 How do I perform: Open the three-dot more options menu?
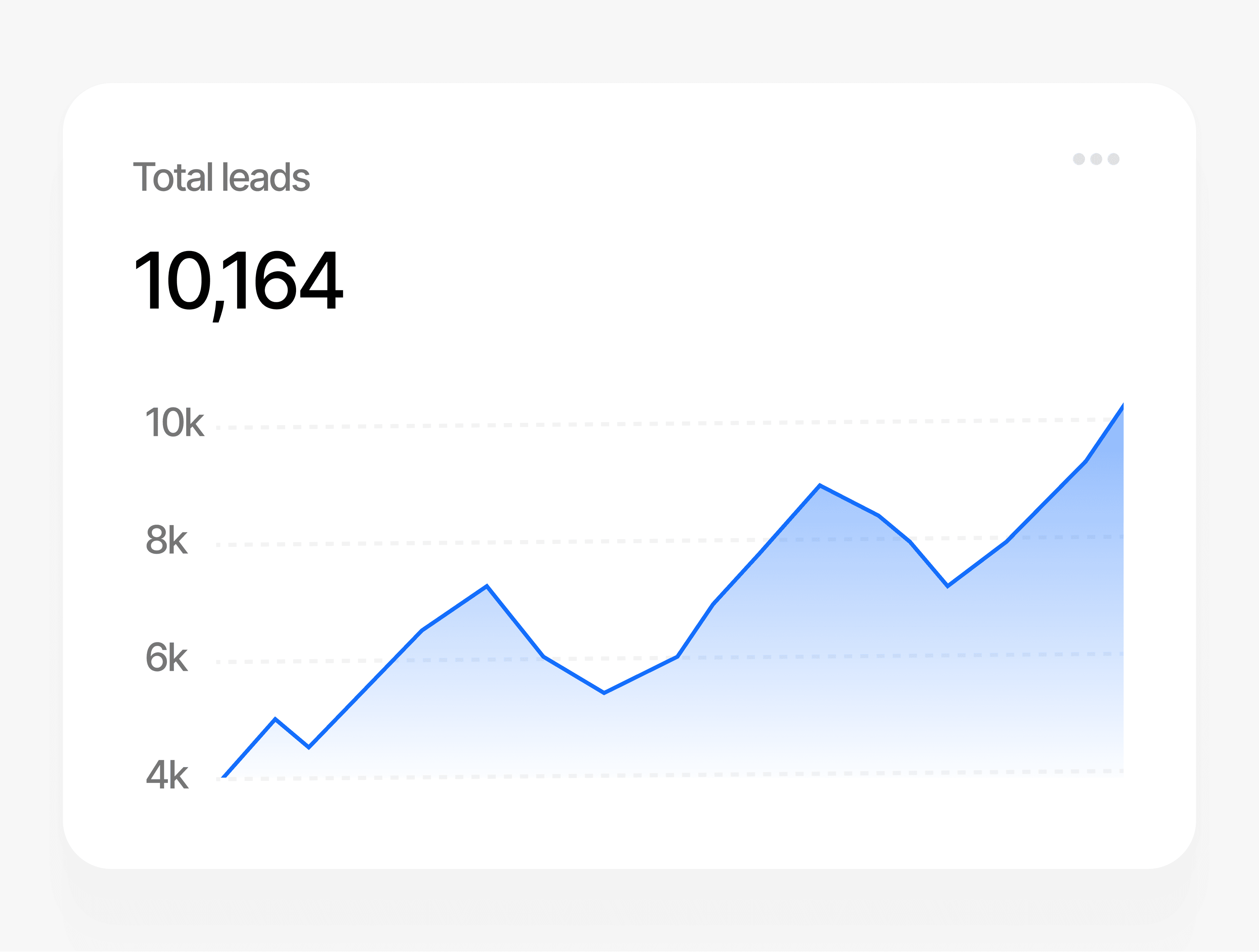1096,159
